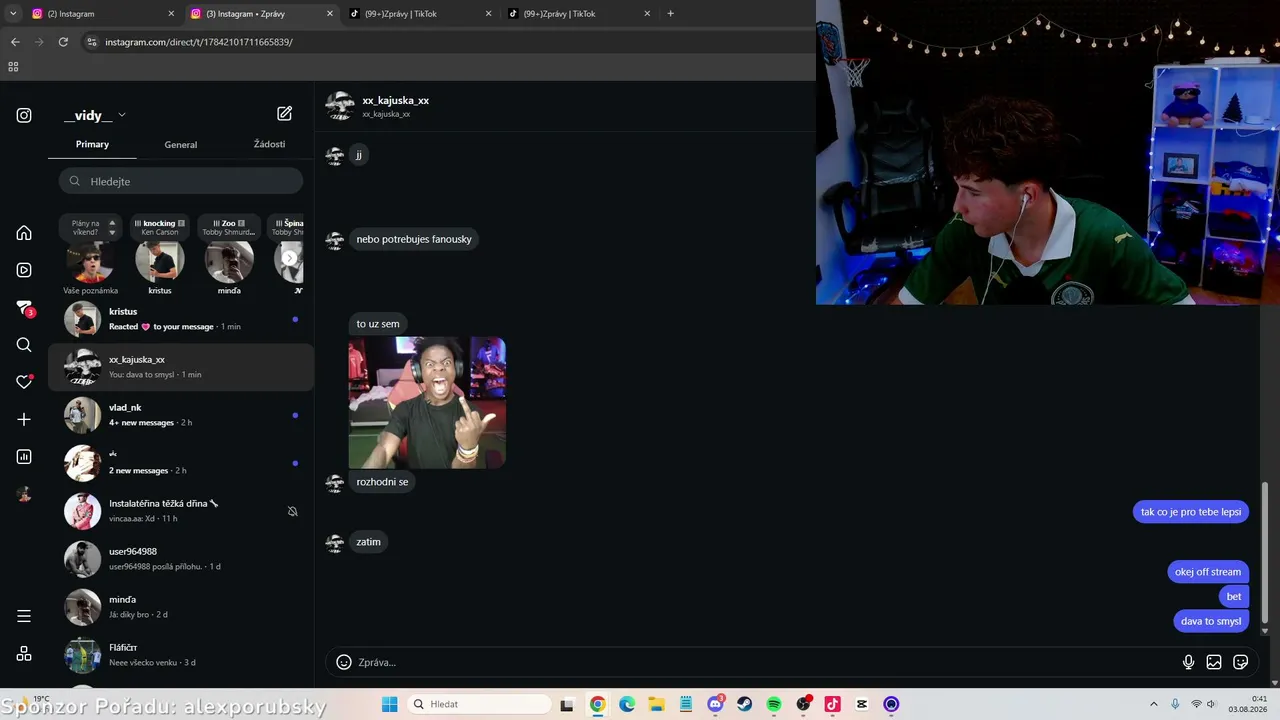The image size is (1280, 720).
Task: Open Spotify from the taskbar
Action: [x=774, y=704]
